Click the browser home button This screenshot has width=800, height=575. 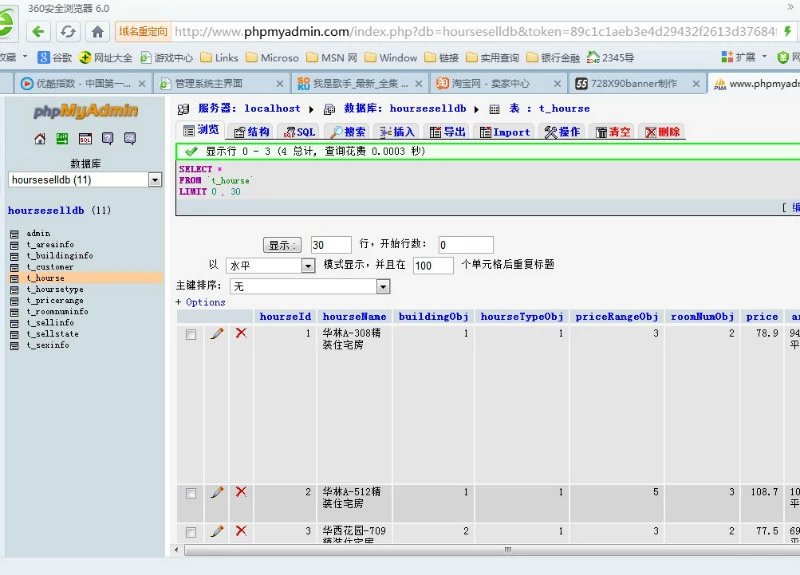97,32
